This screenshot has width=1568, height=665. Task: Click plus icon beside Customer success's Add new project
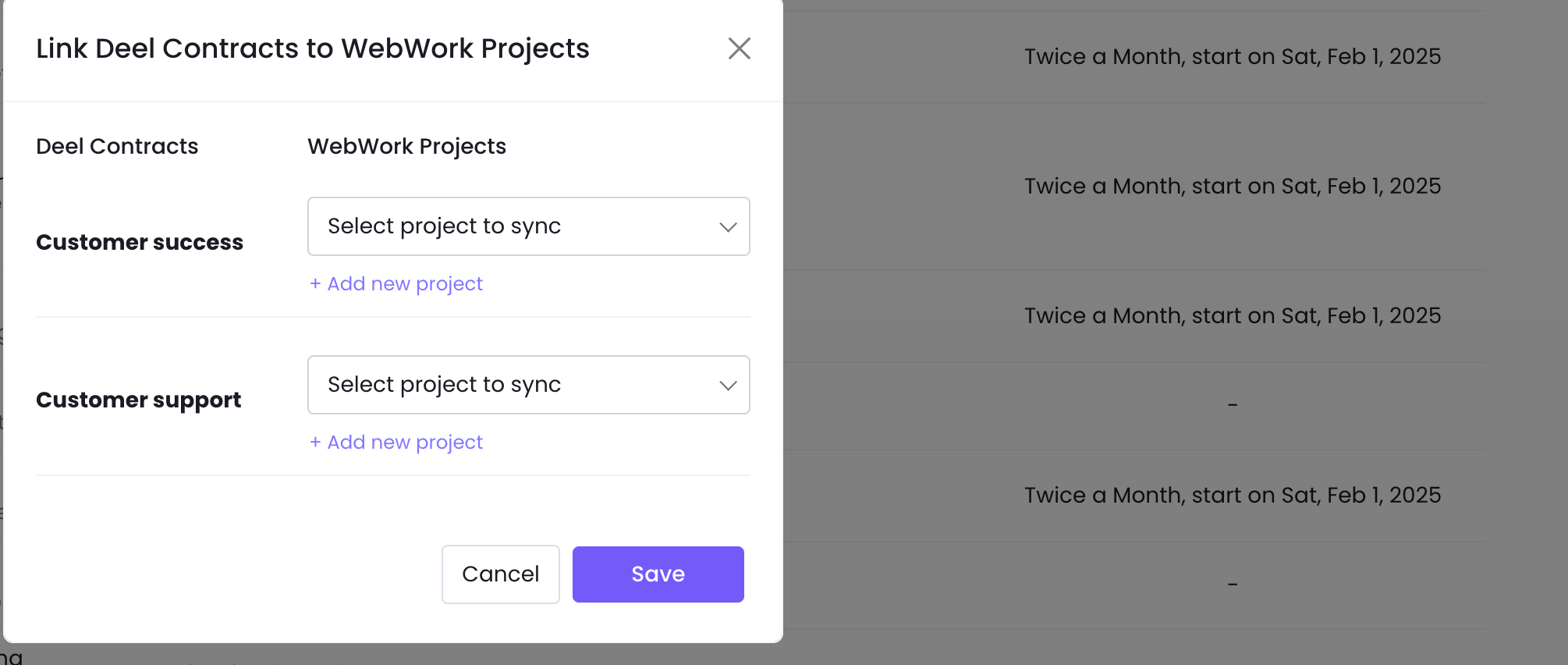pos(315,284)
